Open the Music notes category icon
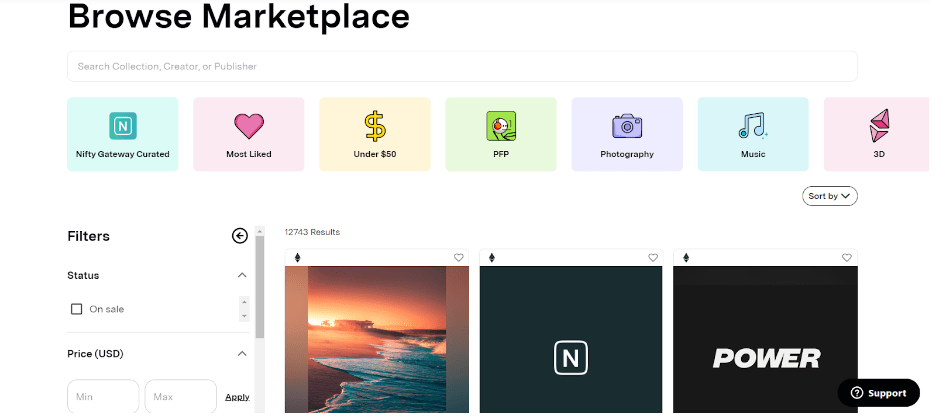This screenshot has height=417, width=950. point(753,125)
